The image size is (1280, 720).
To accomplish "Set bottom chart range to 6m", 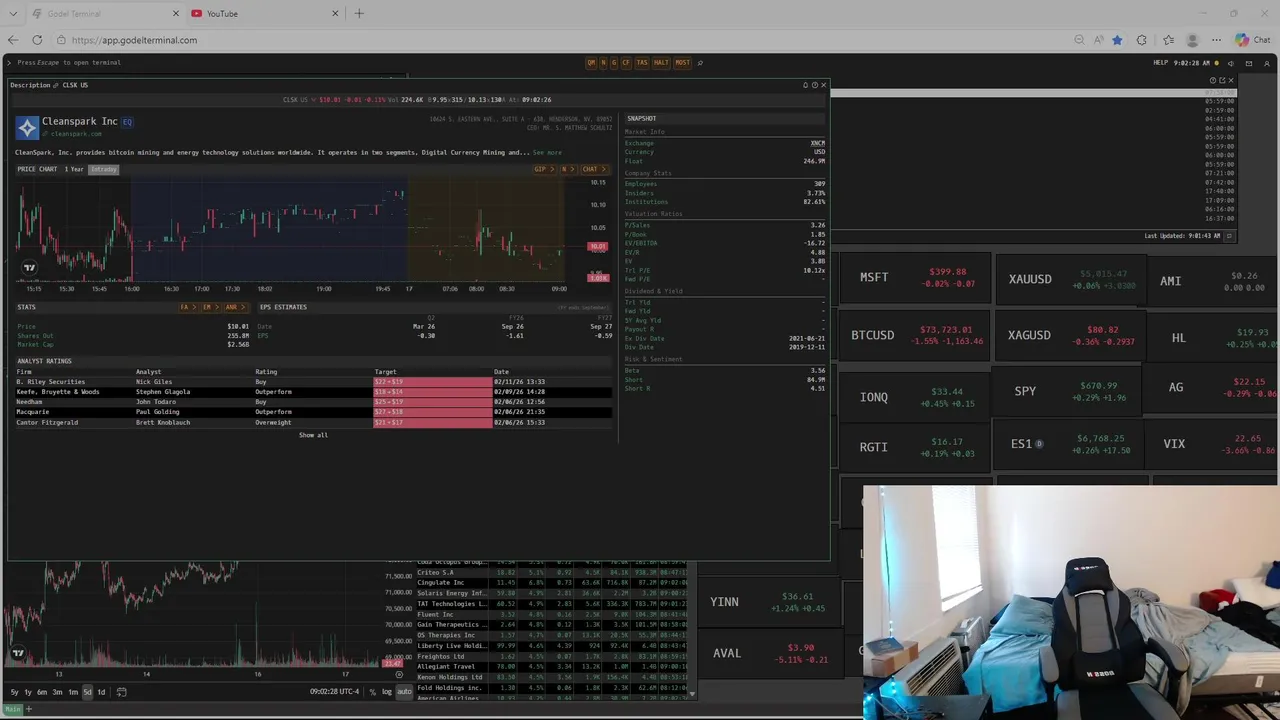I will [41, 692].
